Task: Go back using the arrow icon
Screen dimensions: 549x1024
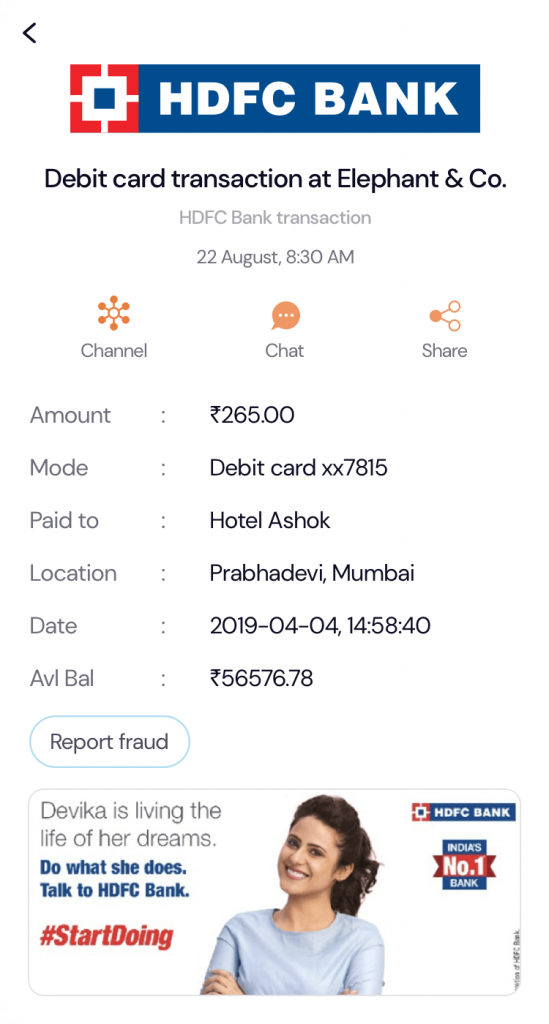Action: [29, 33]
